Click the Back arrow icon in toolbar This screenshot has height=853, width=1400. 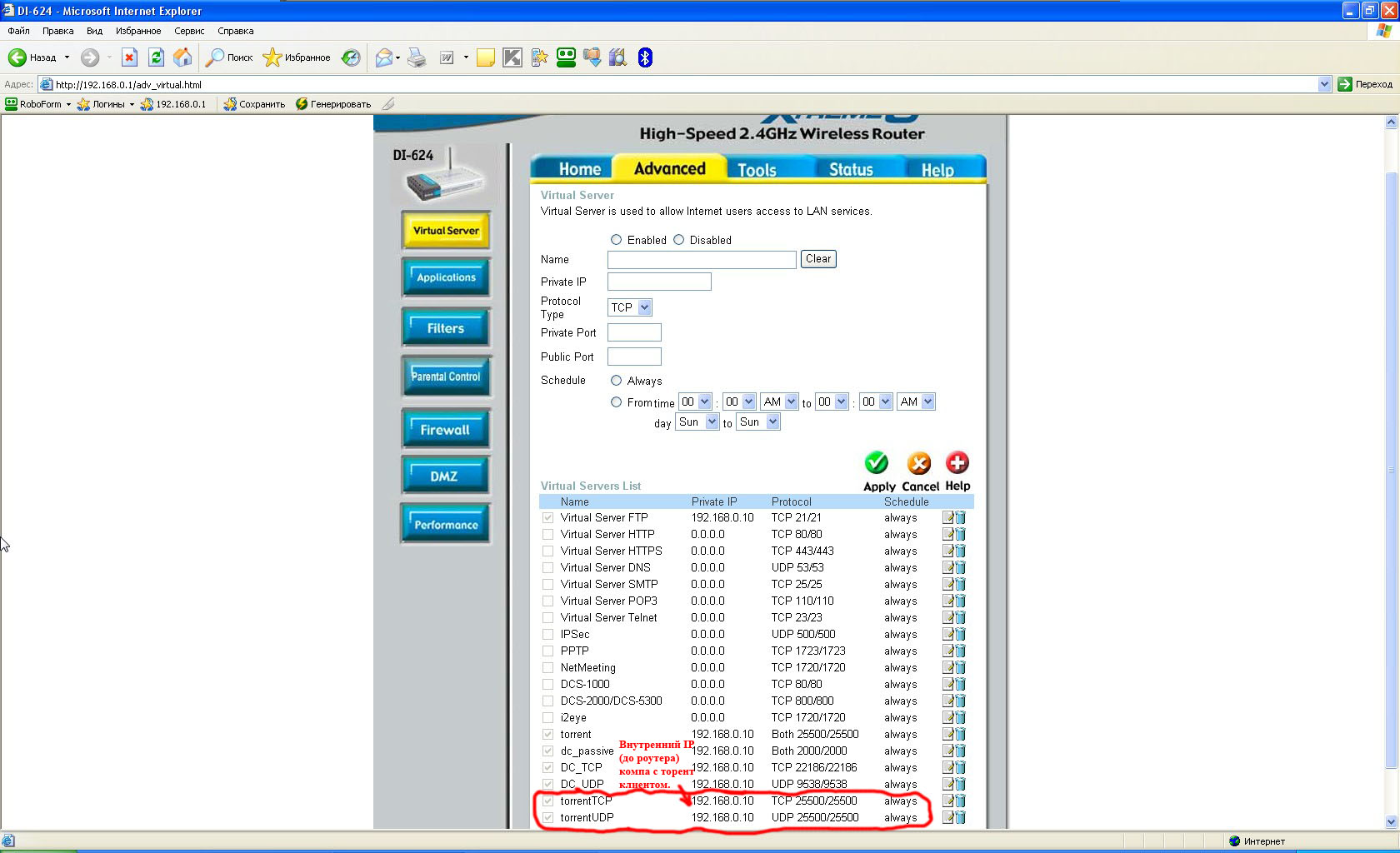pyautogui.click(x=17, y=57)
